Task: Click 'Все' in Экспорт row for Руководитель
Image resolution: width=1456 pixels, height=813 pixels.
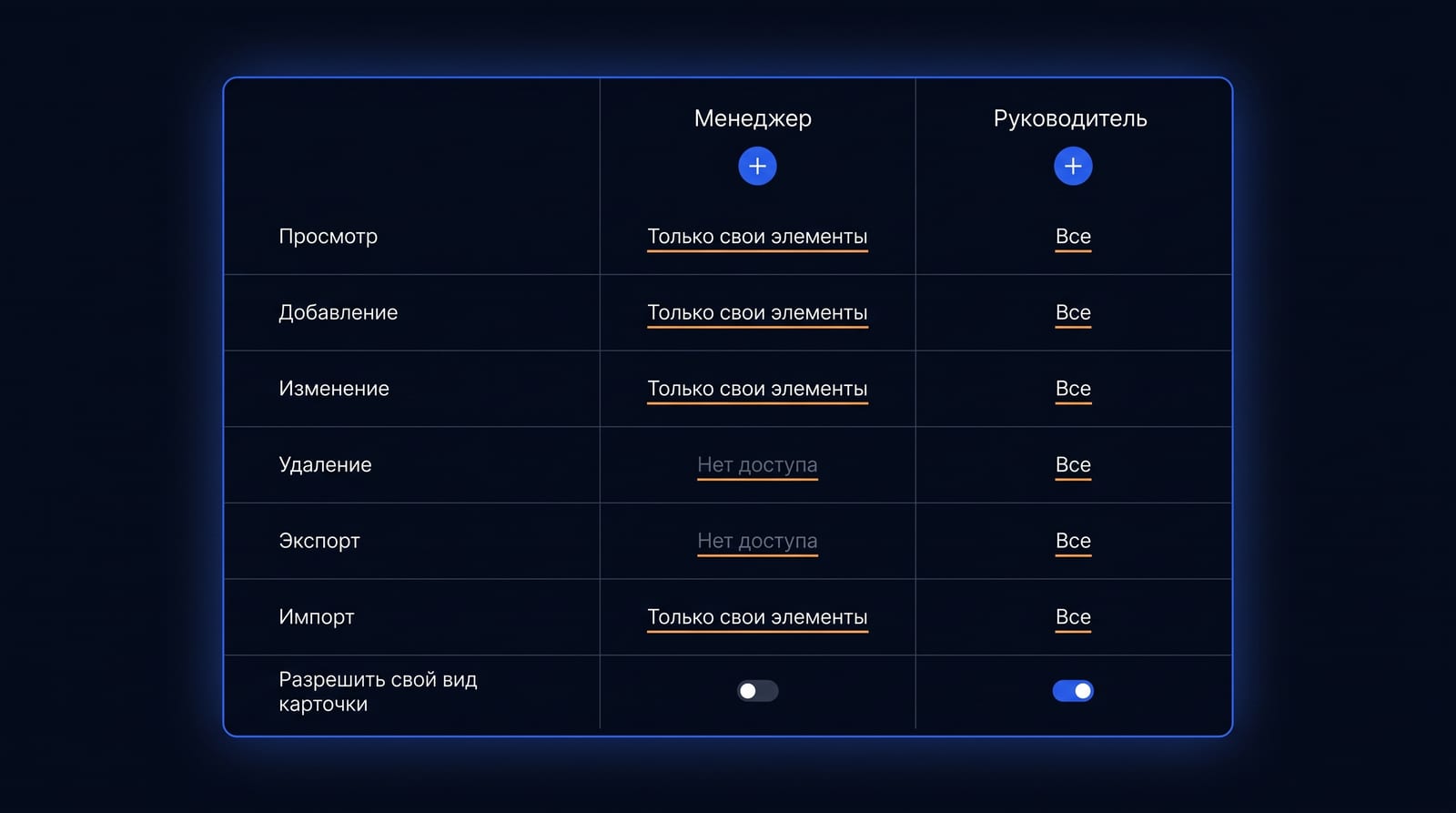Action: (x=1073, y=541)
